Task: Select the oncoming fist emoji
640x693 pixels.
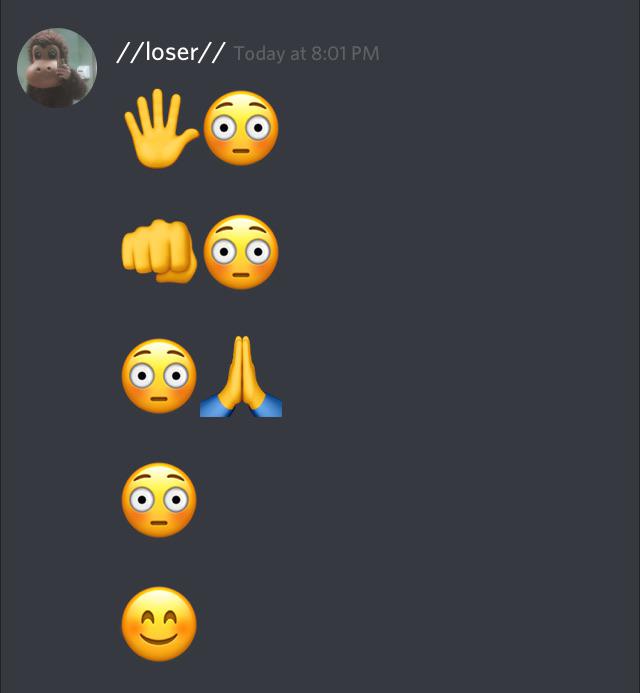Action: [159, 251]
